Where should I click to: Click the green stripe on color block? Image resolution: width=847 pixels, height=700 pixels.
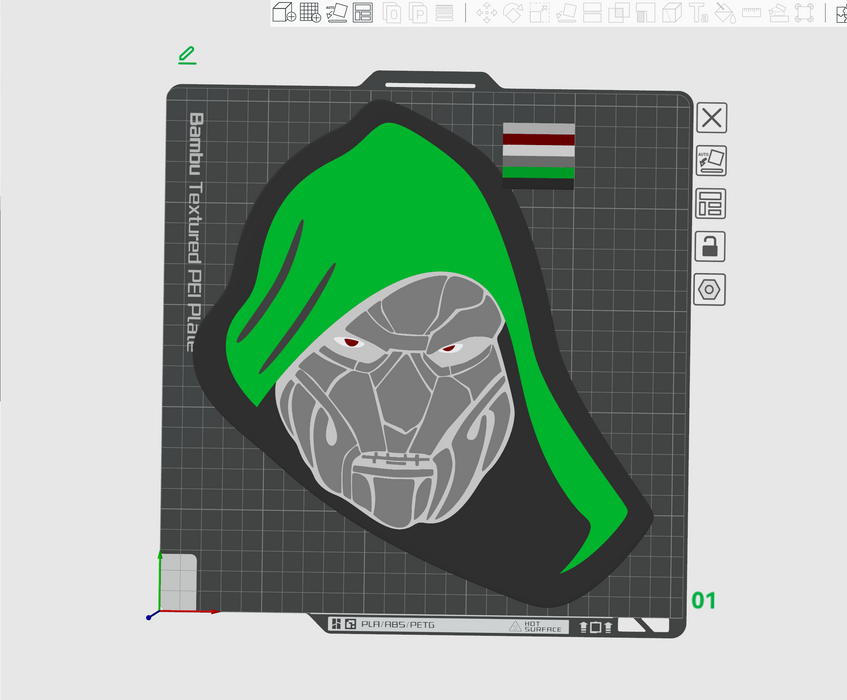[538, 173]
